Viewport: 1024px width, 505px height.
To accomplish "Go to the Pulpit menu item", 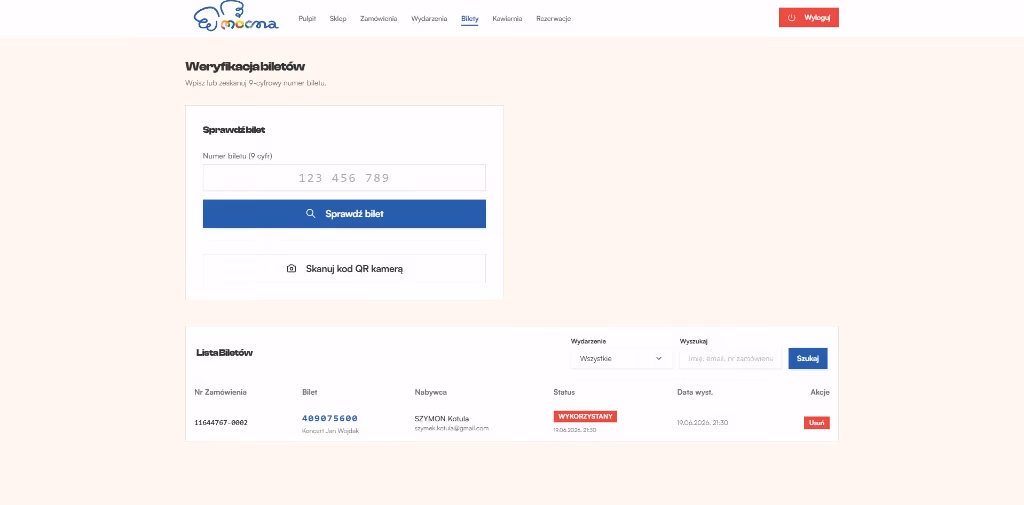I will (307, 19).
